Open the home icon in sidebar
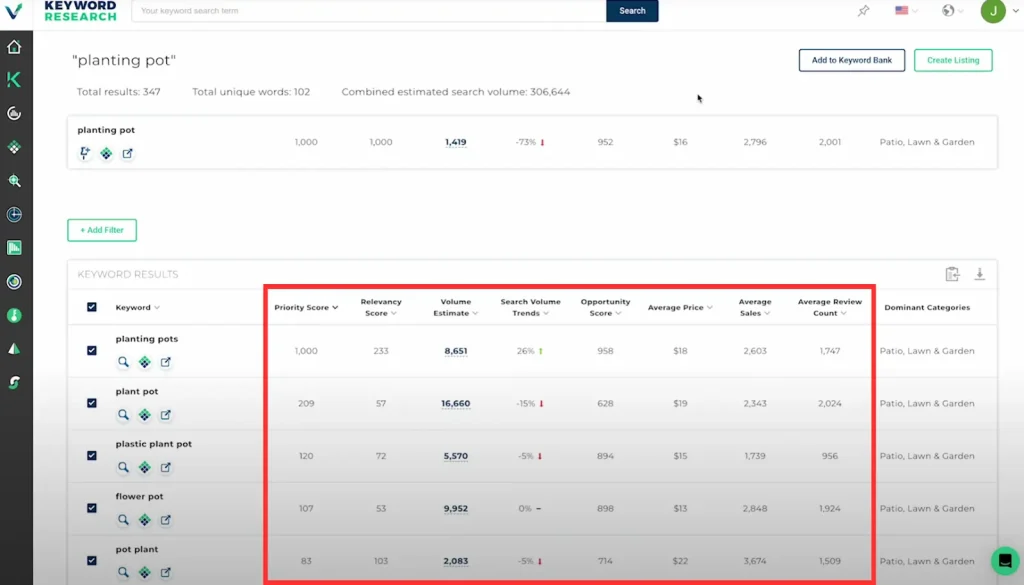 coord(14,47)
